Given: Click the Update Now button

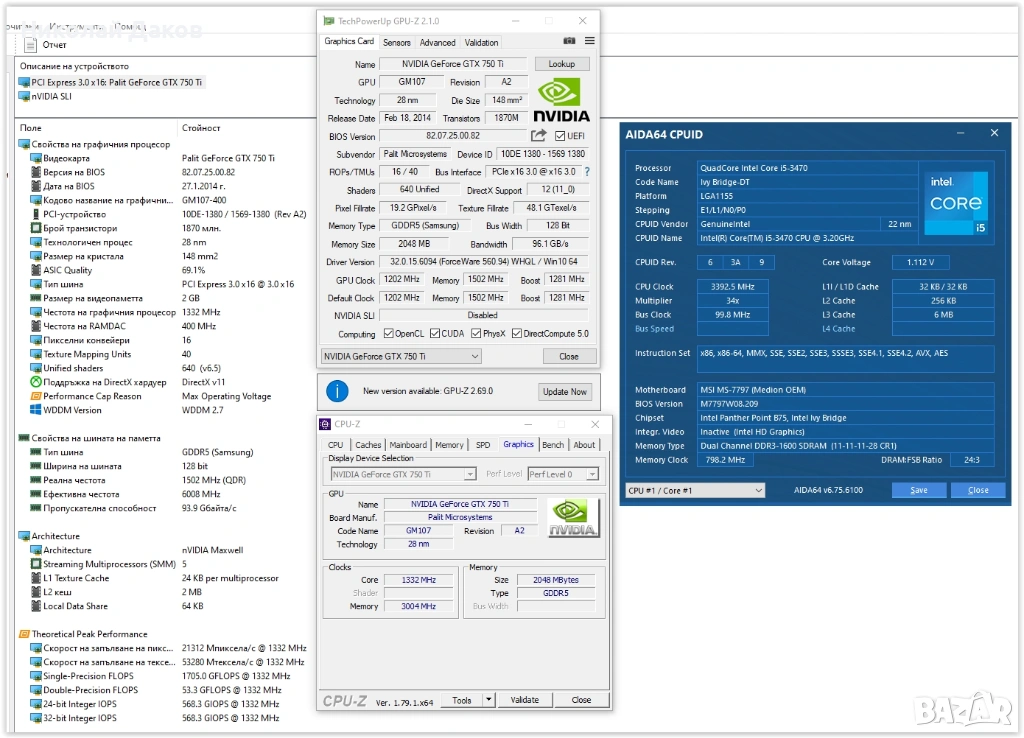Looking at the screenshot, I should (x=565, y=391).
